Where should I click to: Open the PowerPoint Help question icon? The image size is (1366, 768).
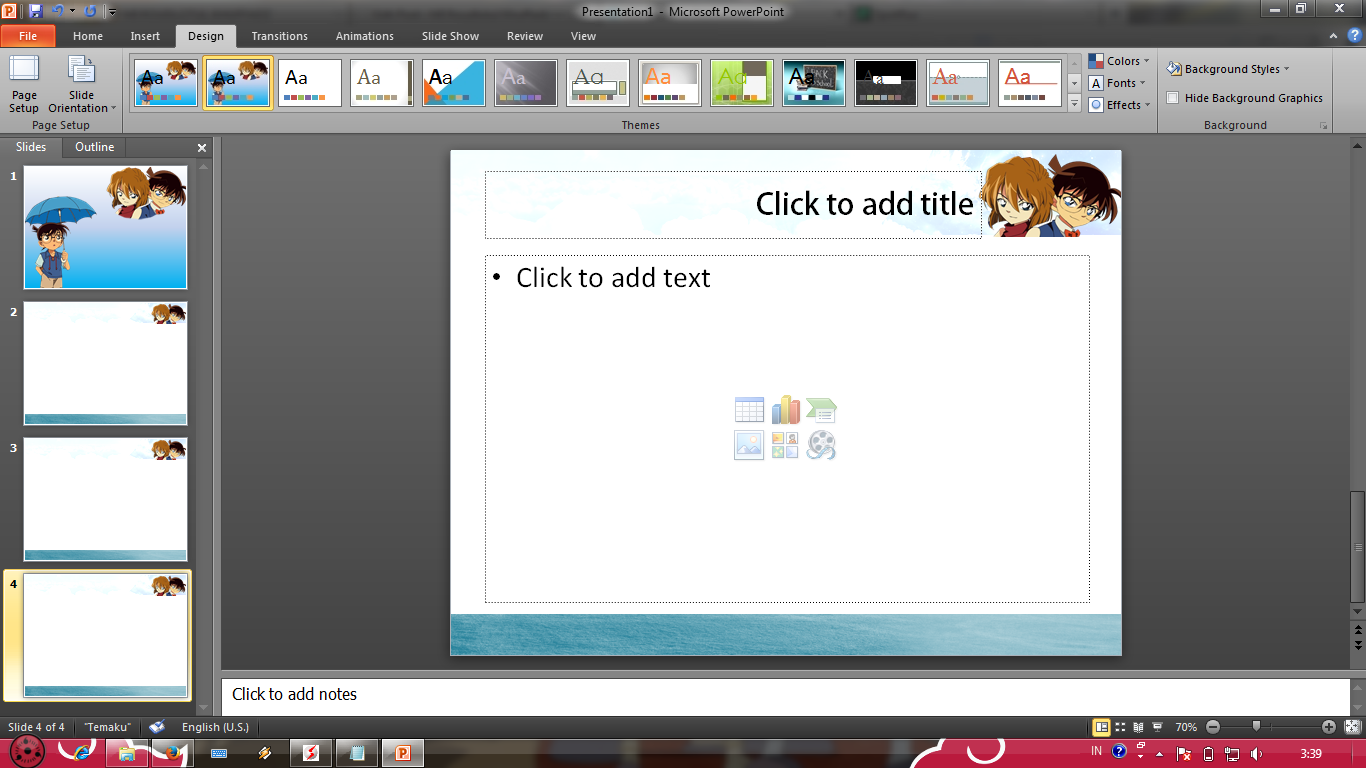point(1354,36)
